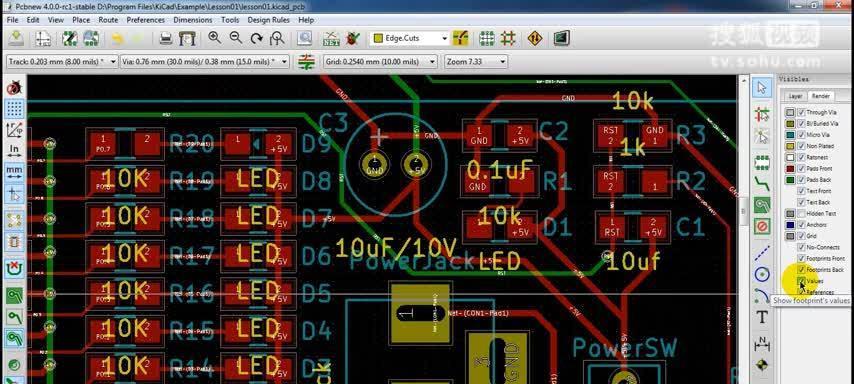Expand the Grid size dropdown
Image resolution: width=854 pixels, height=384 pixels.
coord(380,62)
